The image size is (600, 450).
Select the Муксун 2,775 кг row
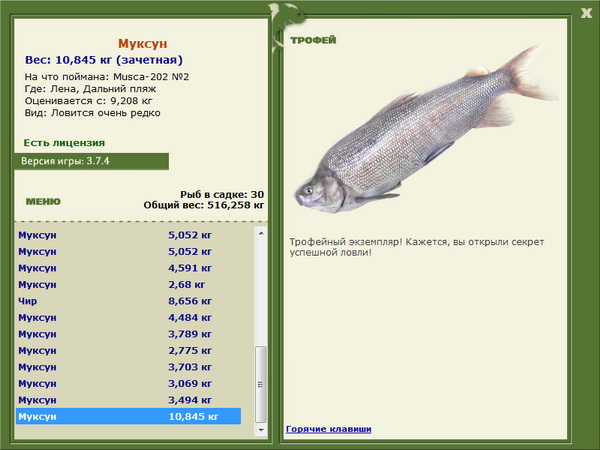point(129,350)
